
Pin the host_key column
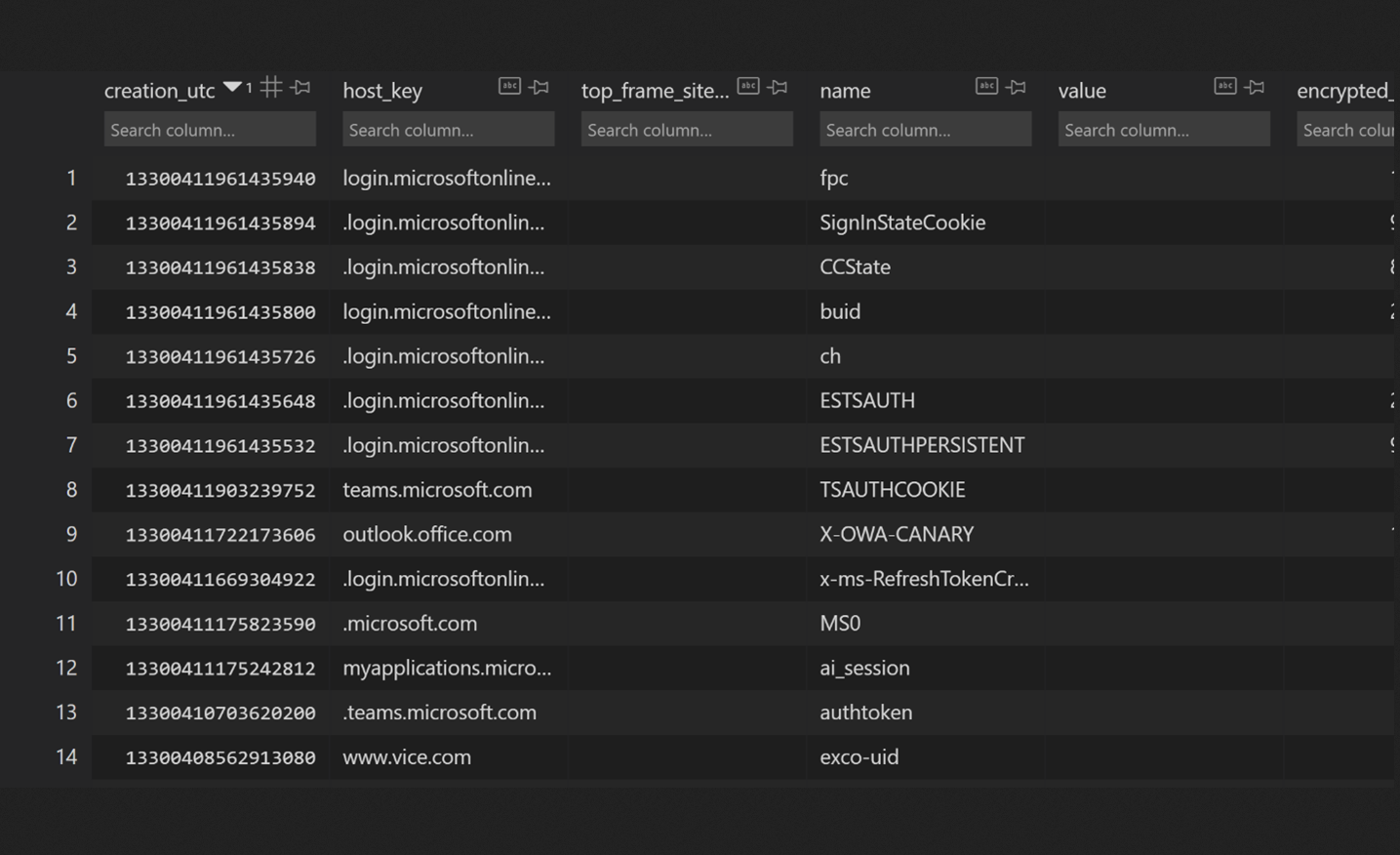click(540, 87)
